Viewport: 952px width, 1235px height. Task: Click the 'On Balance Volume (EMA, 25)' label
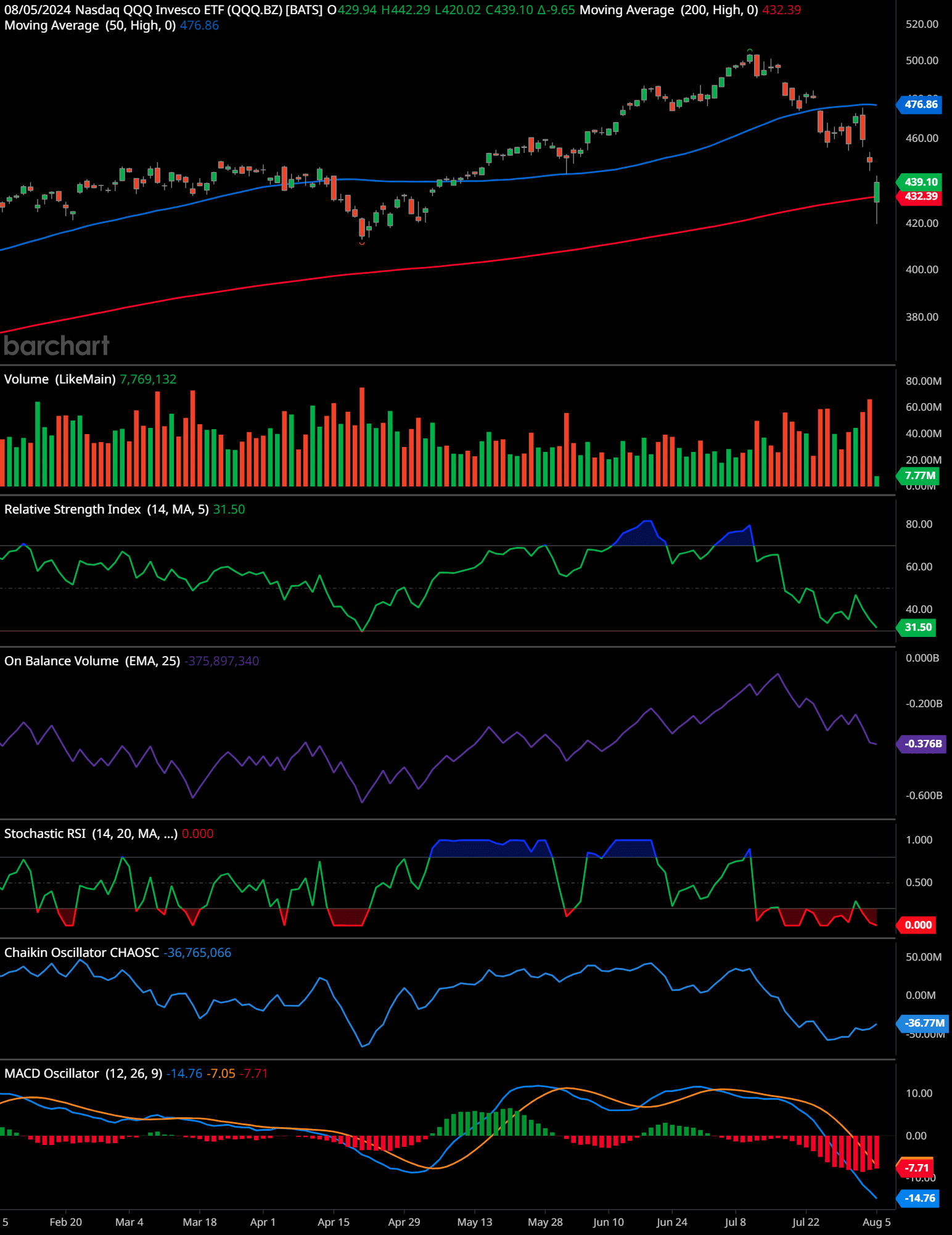point(92,661)
